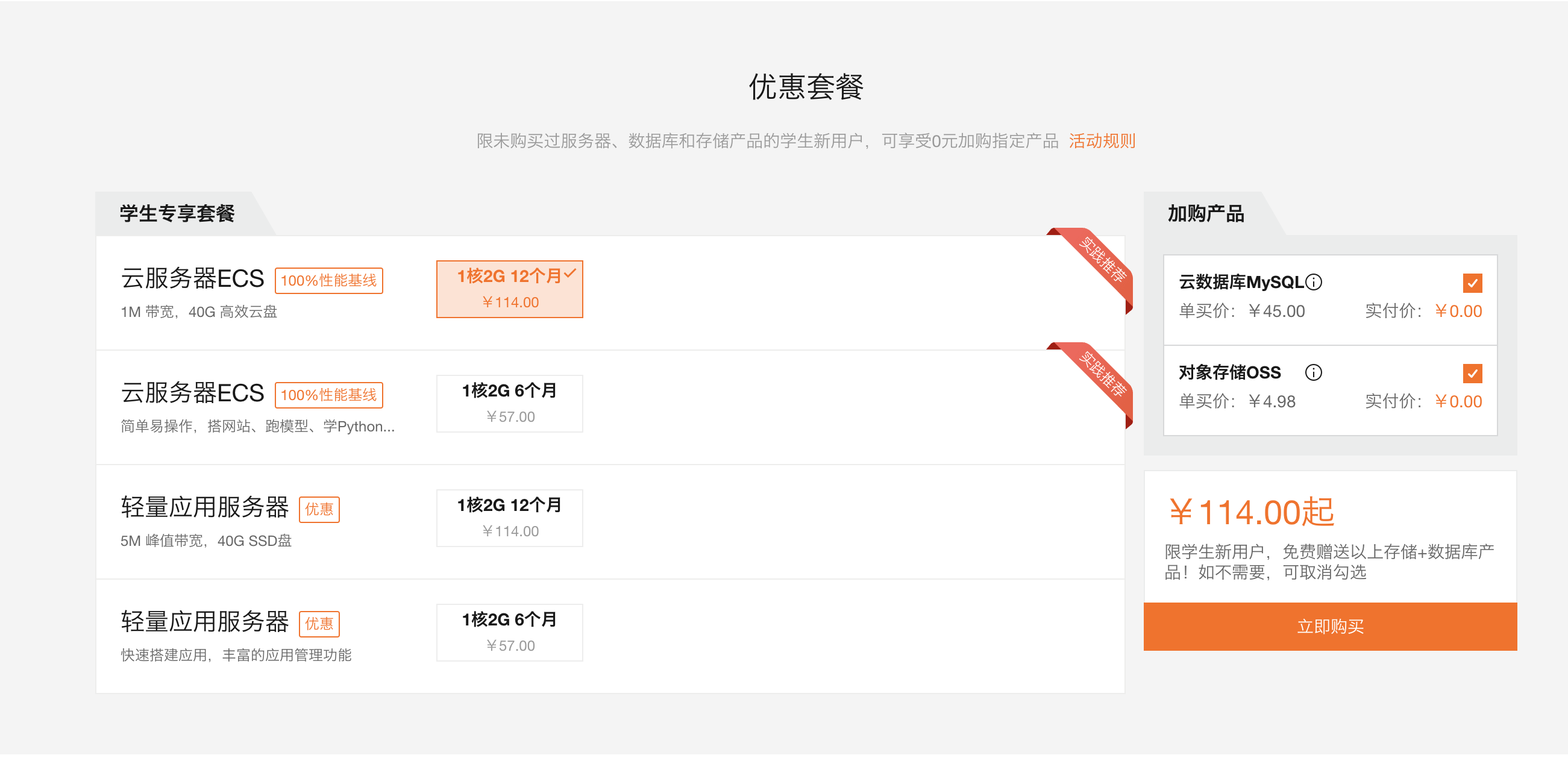Click the 立即购买 button
Image resolution: width=1568 pixels, height=758 pixels.
1330,627
